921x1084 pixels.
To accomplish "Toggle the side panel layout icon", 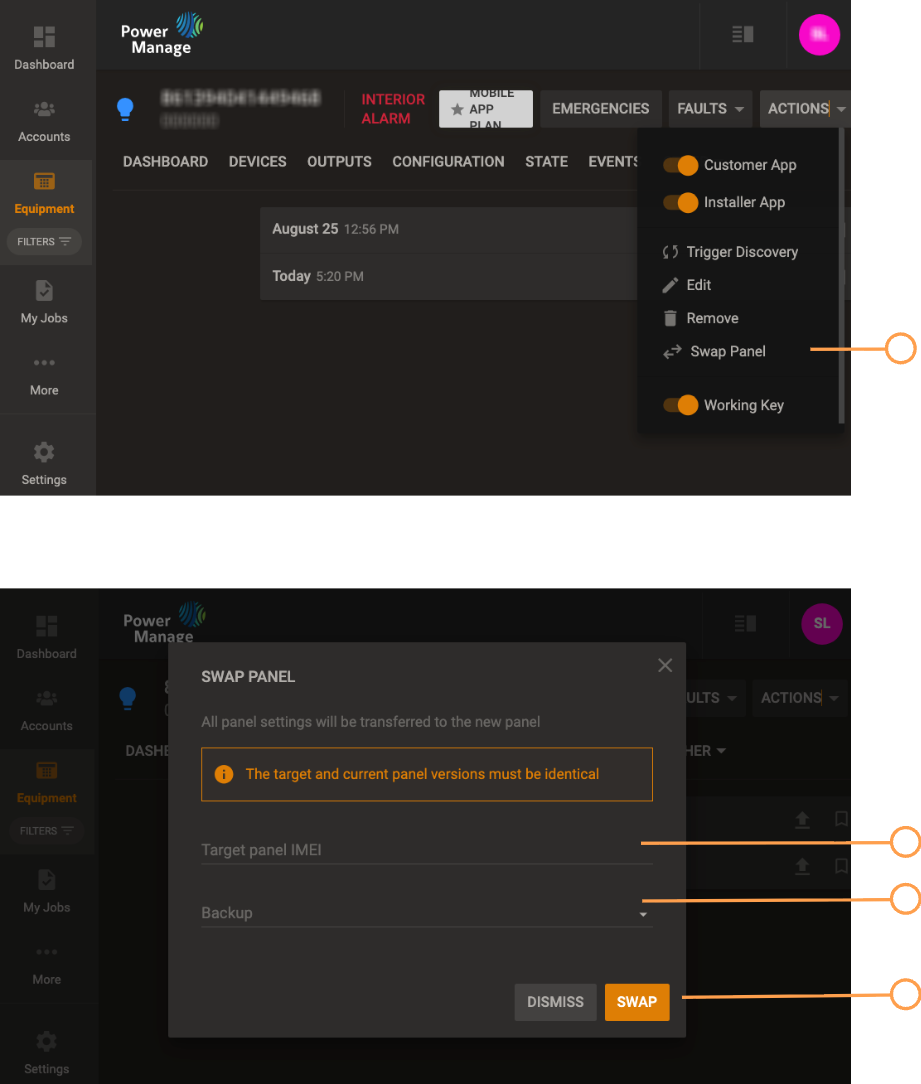I will [742, 34].
